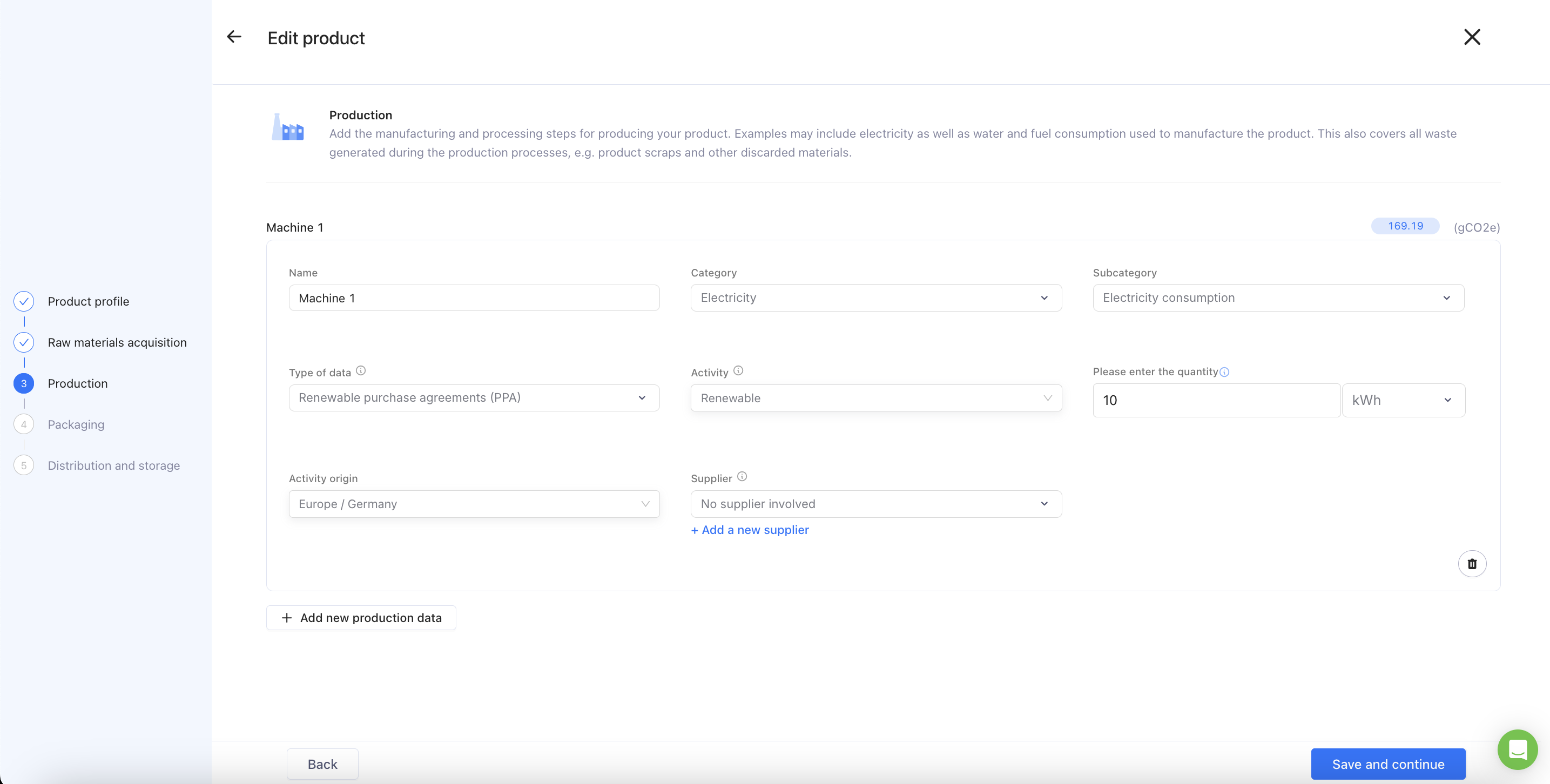1550x784 pixels.
Task: Click the factory Production icon
Action: point(288,127)
